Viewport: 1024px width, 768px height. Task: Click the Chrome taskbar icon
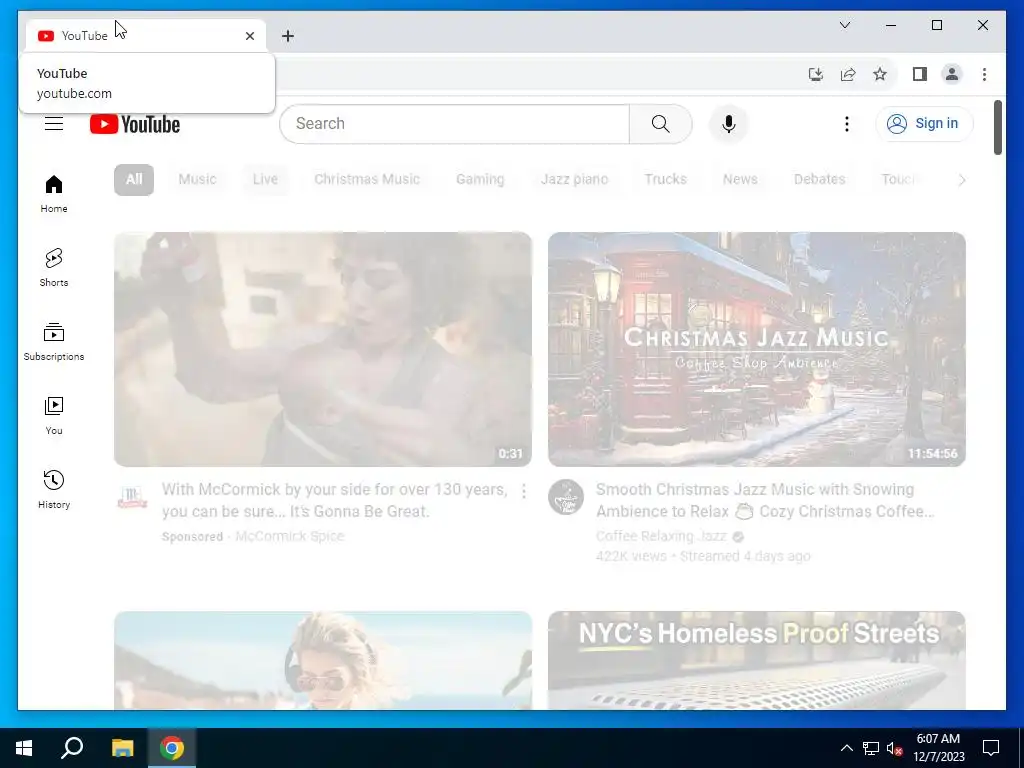tap(172, 748)
